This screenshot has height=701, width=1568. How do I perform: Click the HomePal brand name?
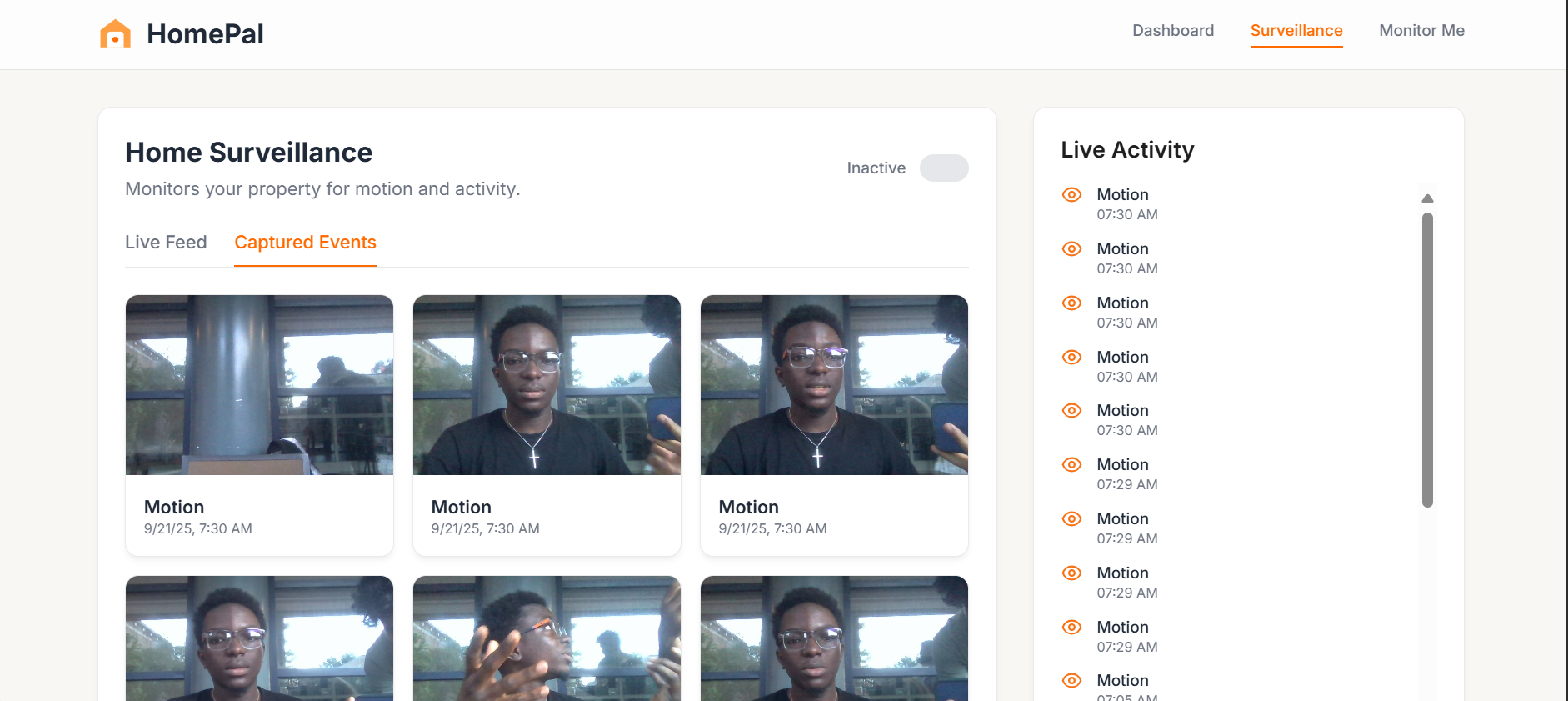(x=205, y=33)
